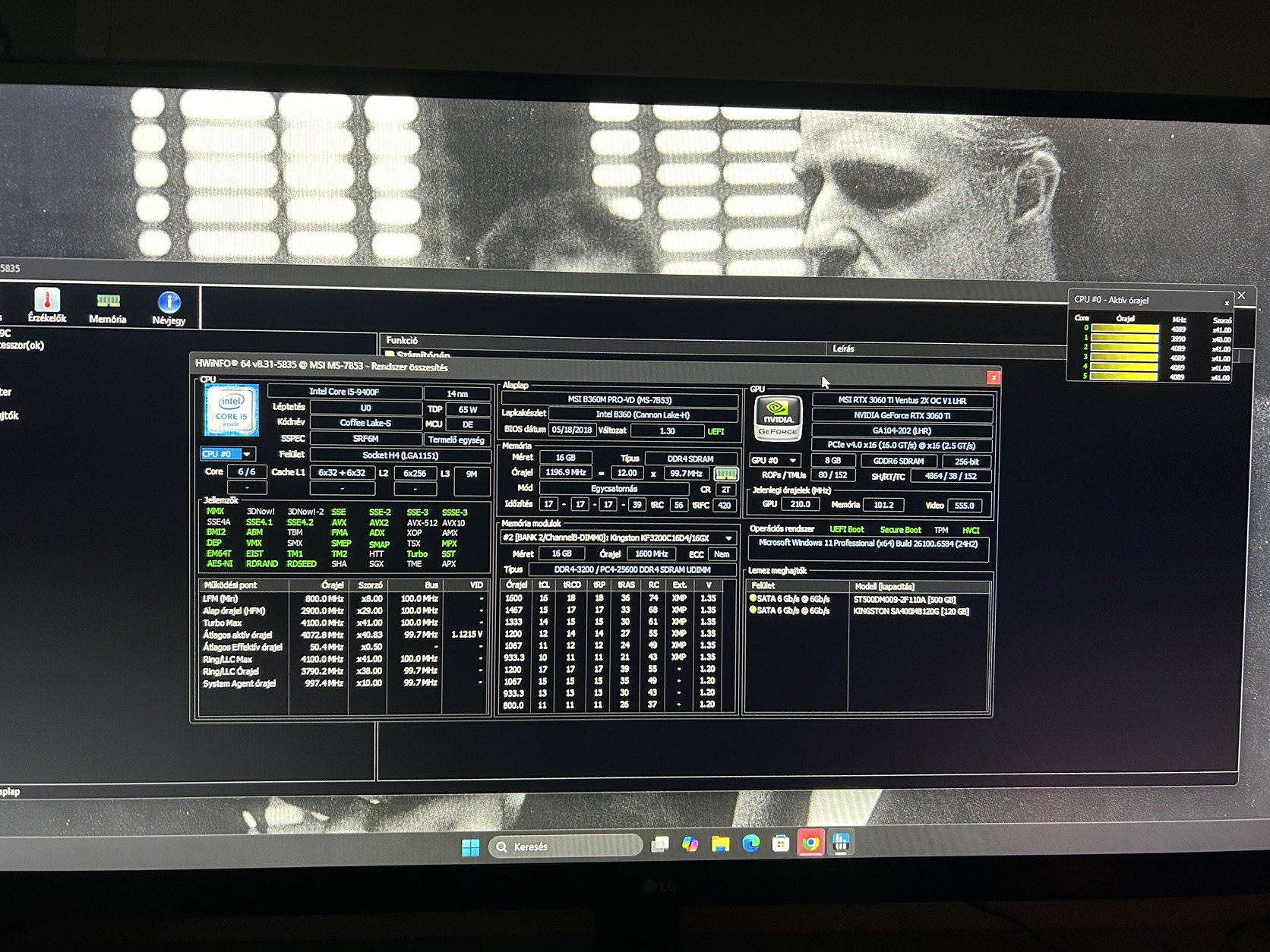Open the Érzékelők (sensors) toolbar icon
1270x952 pixels.
coord(47,306)
